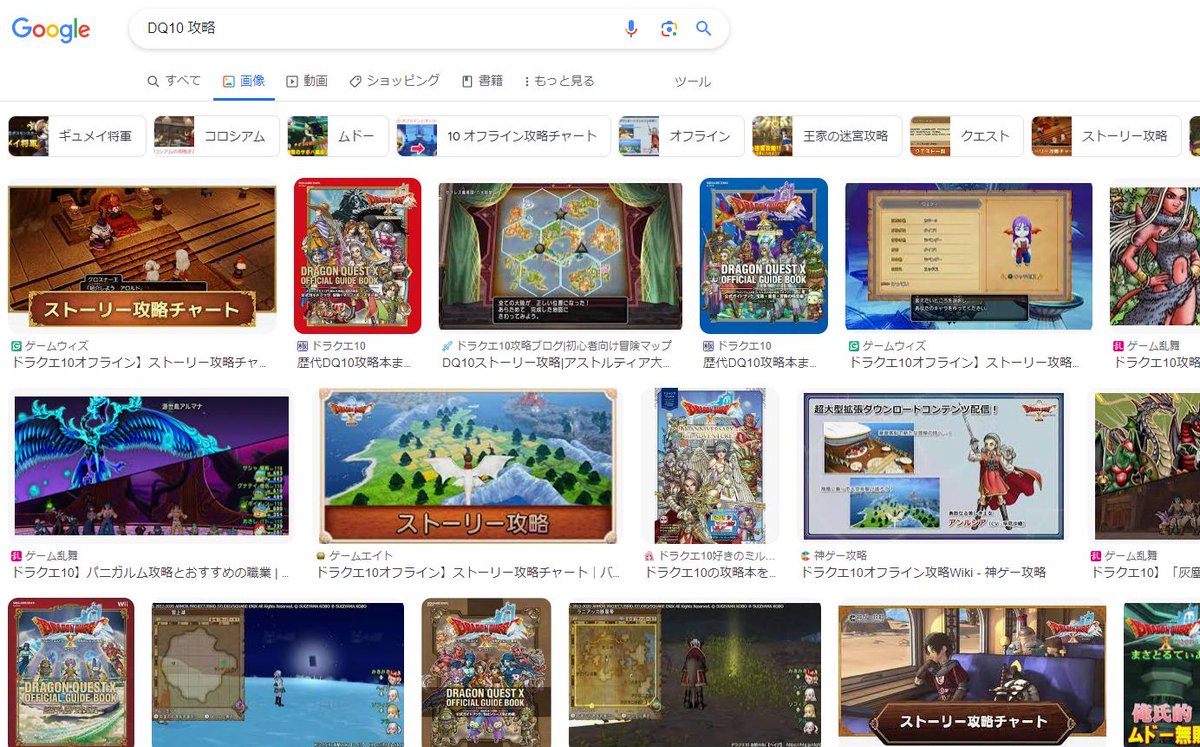The width and height of the screenshot is (1200, 747).
Task: Choose 王家の迷宮攻略 chip
Action: (x=827, y=136)
